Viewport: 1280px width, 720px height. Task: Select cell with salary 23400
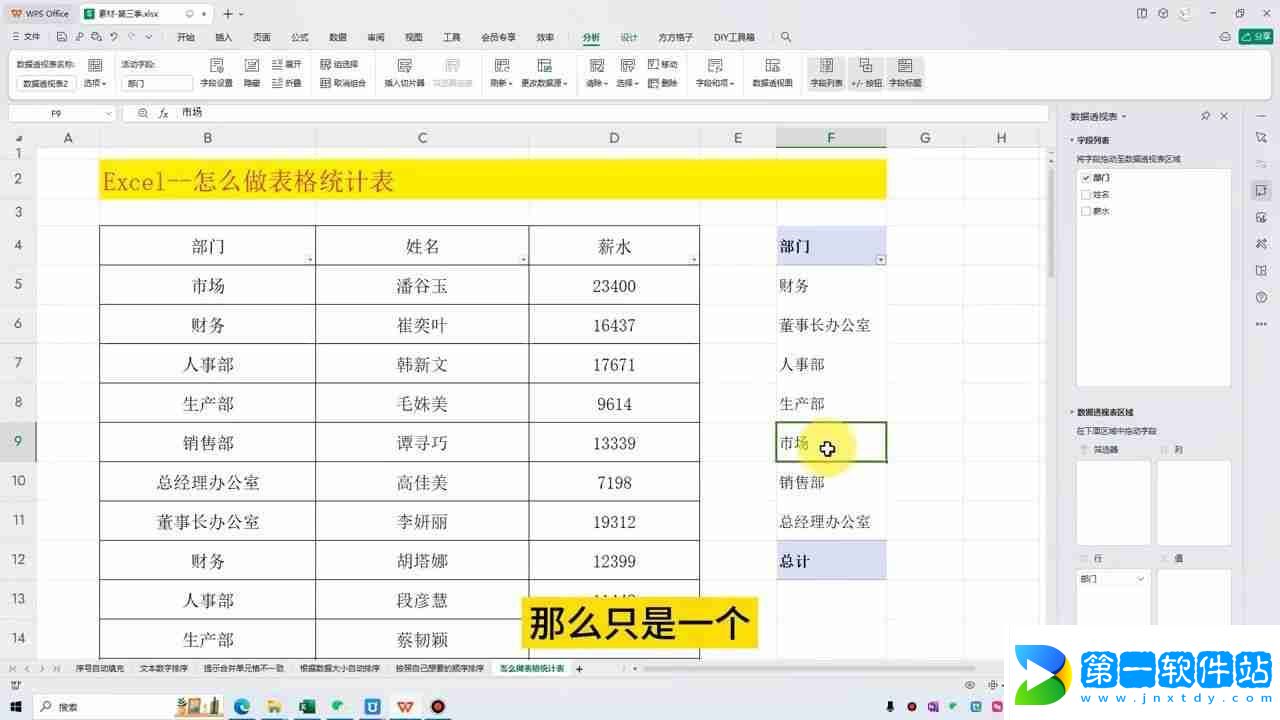(614, 286)
